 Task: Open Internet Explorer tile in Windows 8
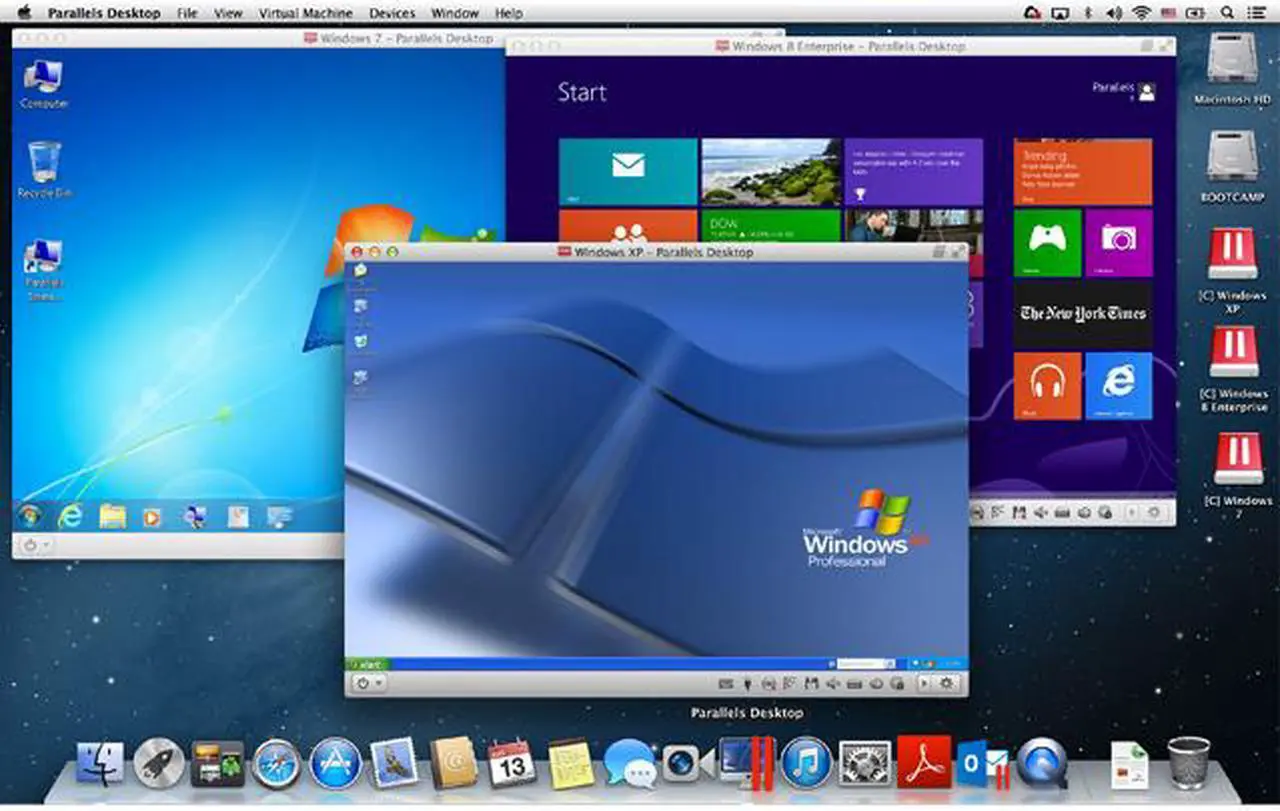[1118, 385]
